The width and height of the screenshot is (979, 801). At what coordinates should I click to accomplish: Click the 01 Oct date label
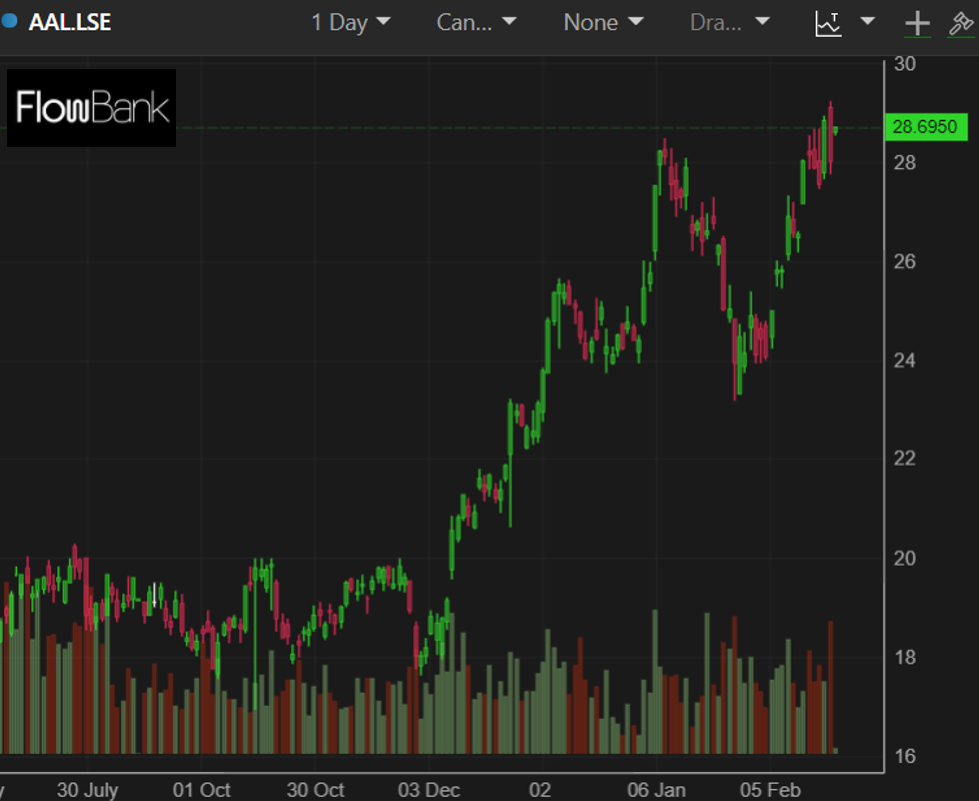click(202, 789)
